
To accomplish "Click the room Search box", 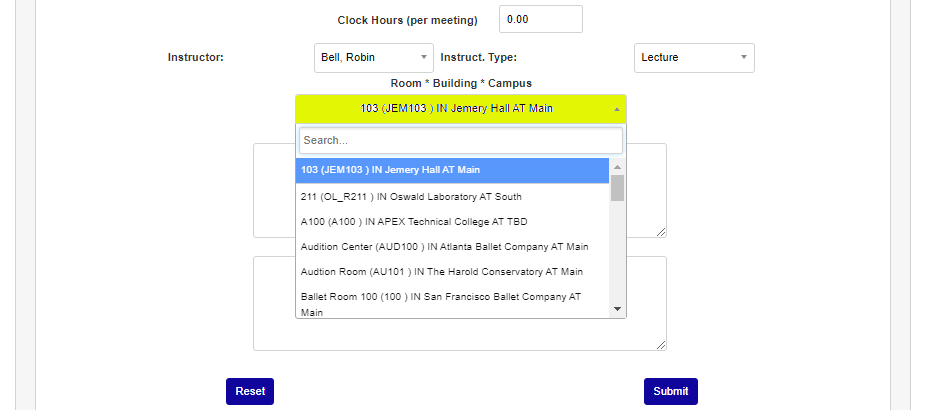I will [460, 141].
